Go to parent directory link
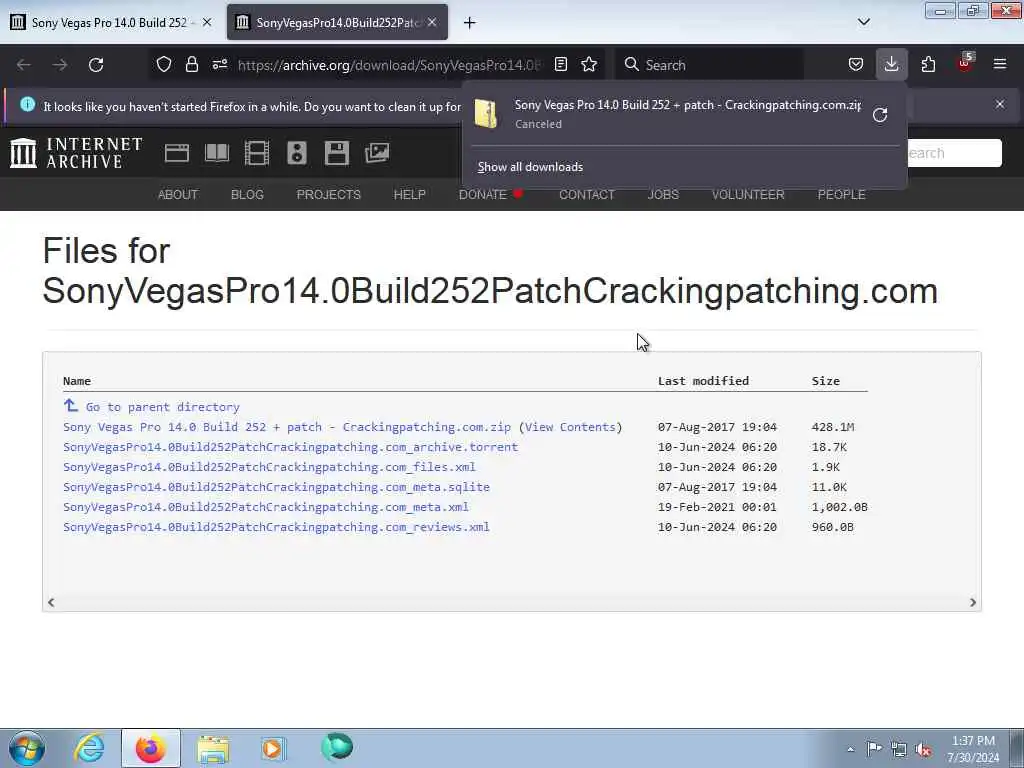 click(163, 407)
